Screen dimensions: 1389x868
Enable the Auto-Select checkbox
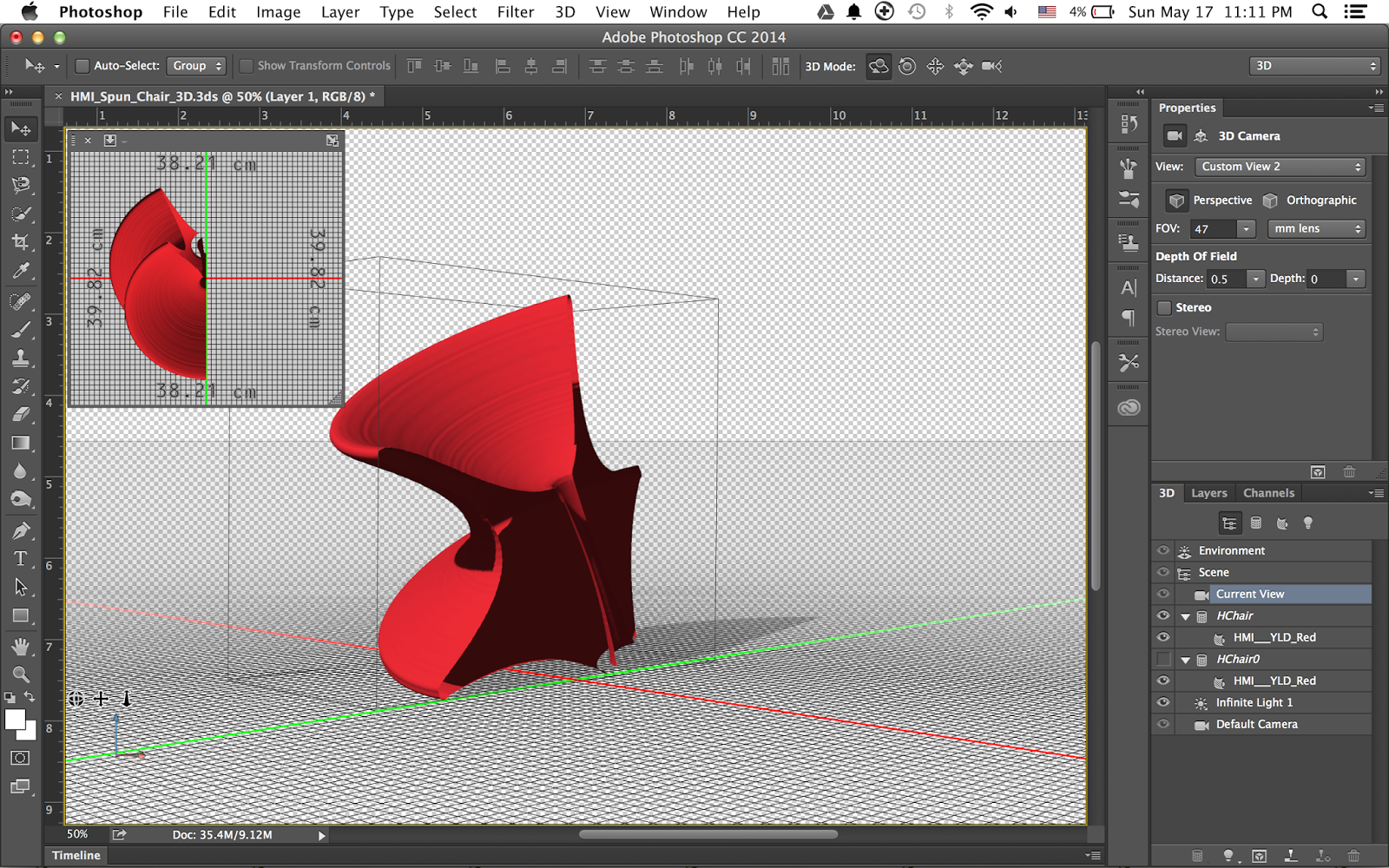pyautogui.click(x=82, y=66)
